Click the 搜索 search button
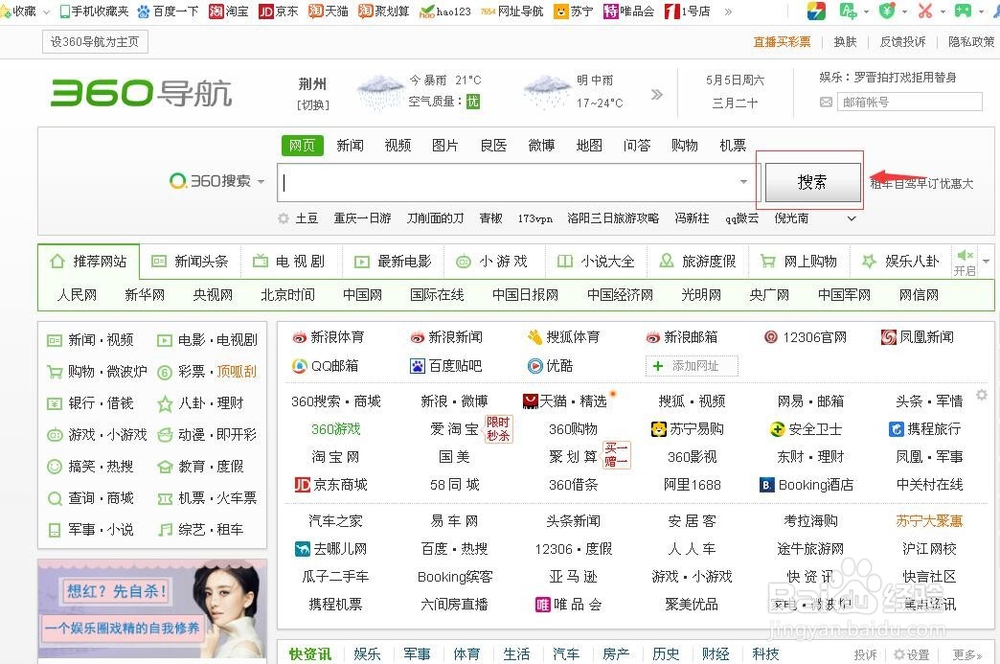The height and width of the screenshot is (664, 1000). click(812, 182)
